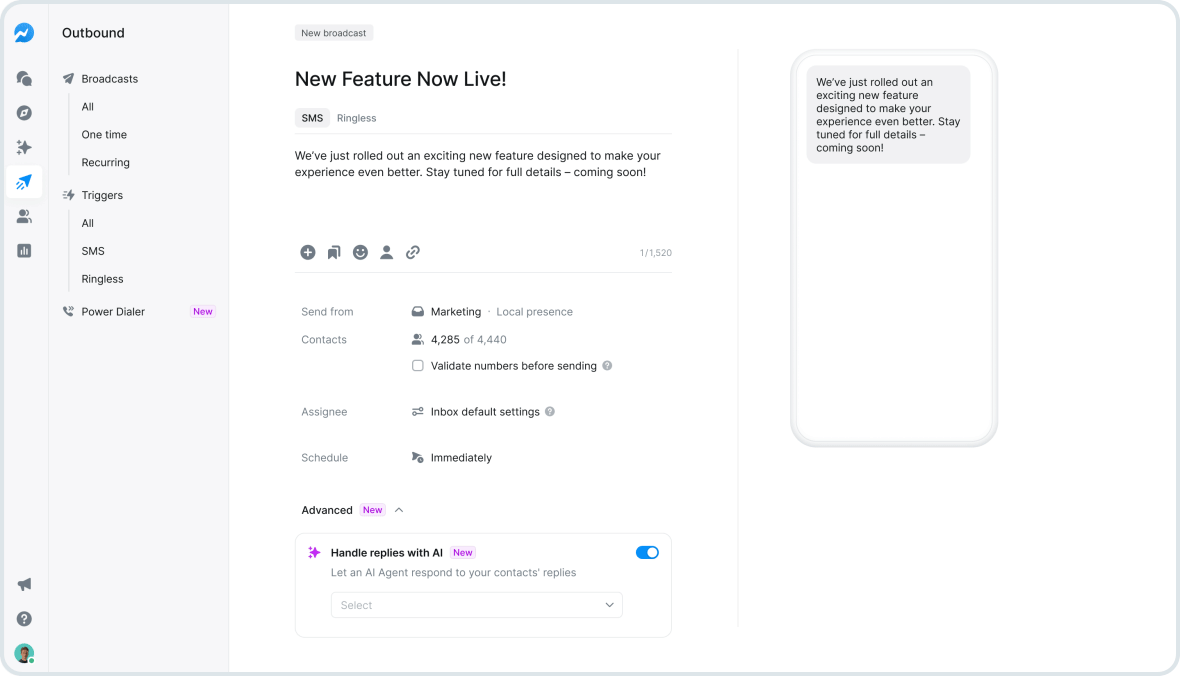Screen dimensions: 1180x676
Task: Click the broadcast title New Feature Now Live
Action: pyautogui.click(x=400, y=79)
